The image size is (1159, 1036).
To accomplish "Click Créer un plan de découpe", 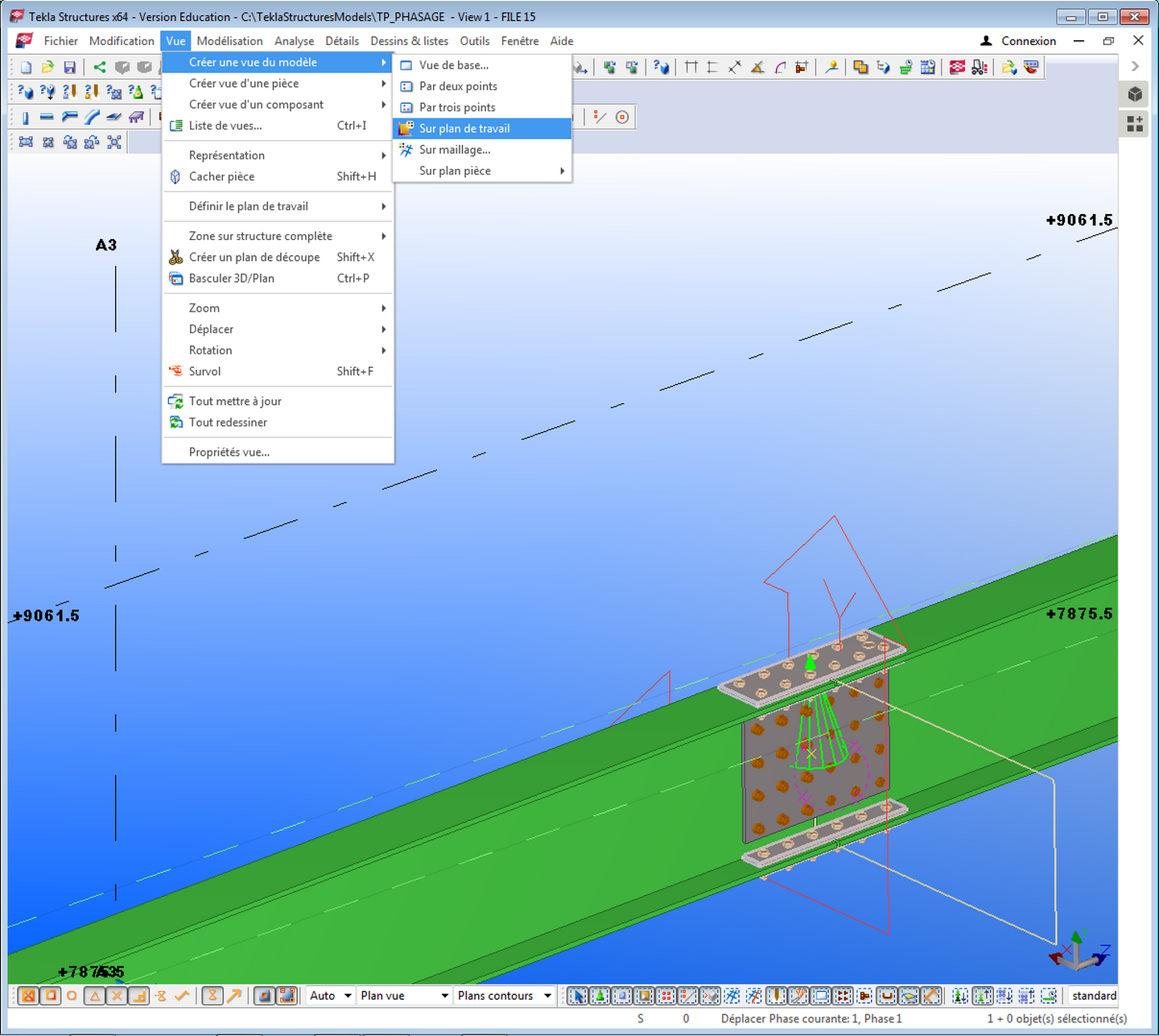I will pyautogui.click(x=278, y=258).
